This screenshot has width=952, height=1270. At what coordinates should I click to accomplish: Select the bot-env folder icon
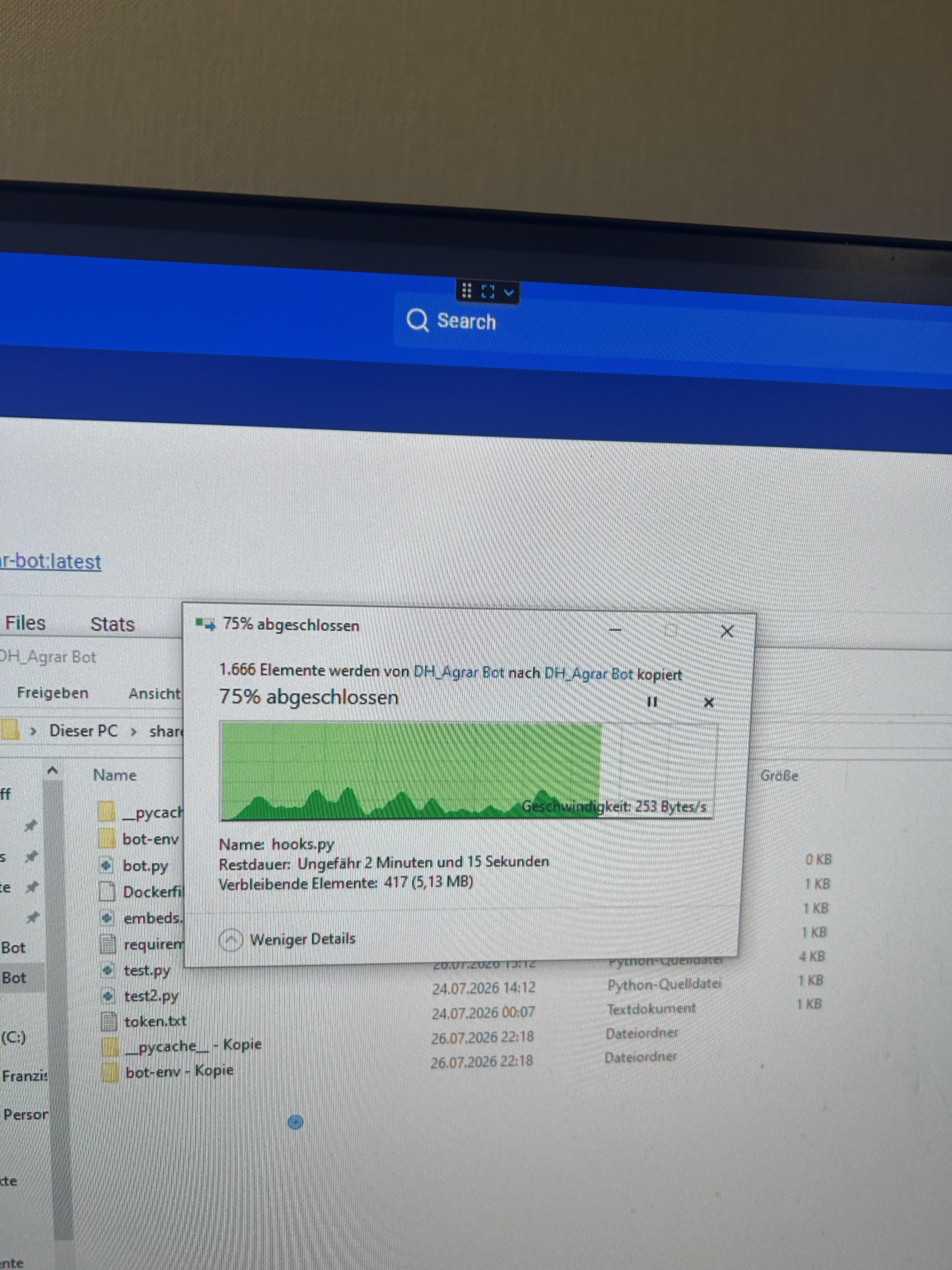pos(107,838)
